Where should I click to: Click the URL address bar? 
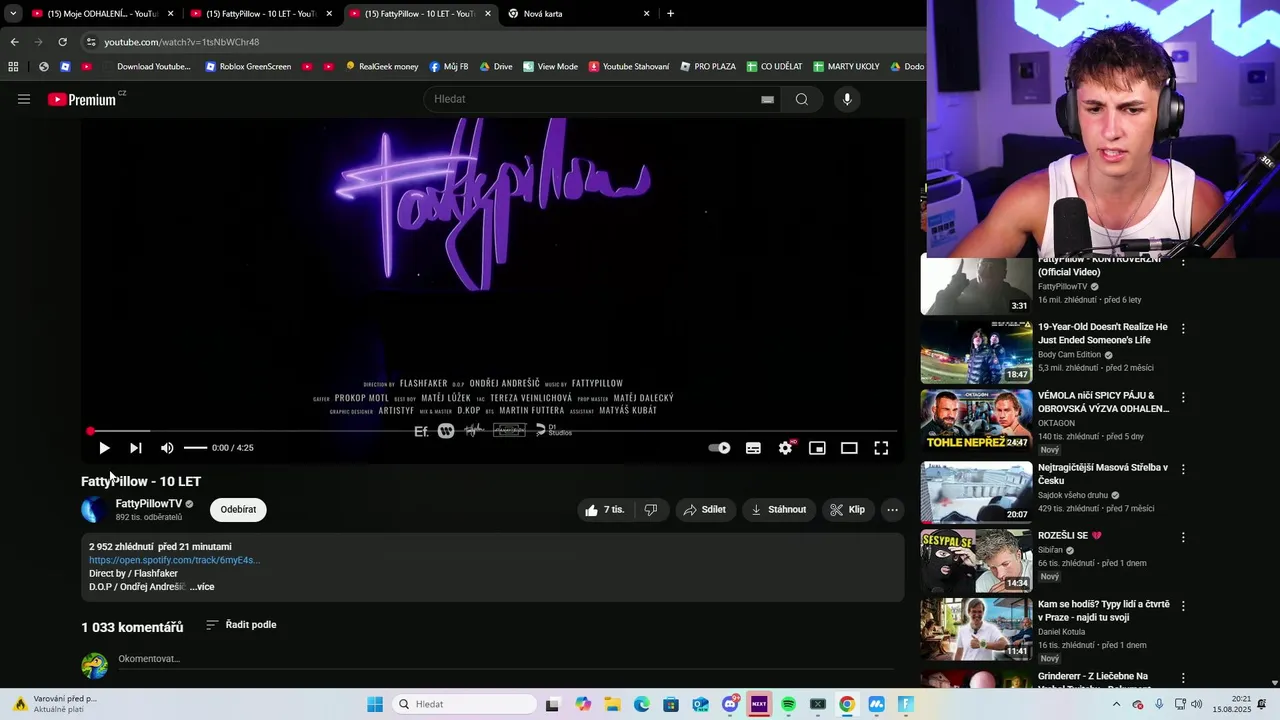click(x=500, y=42)
